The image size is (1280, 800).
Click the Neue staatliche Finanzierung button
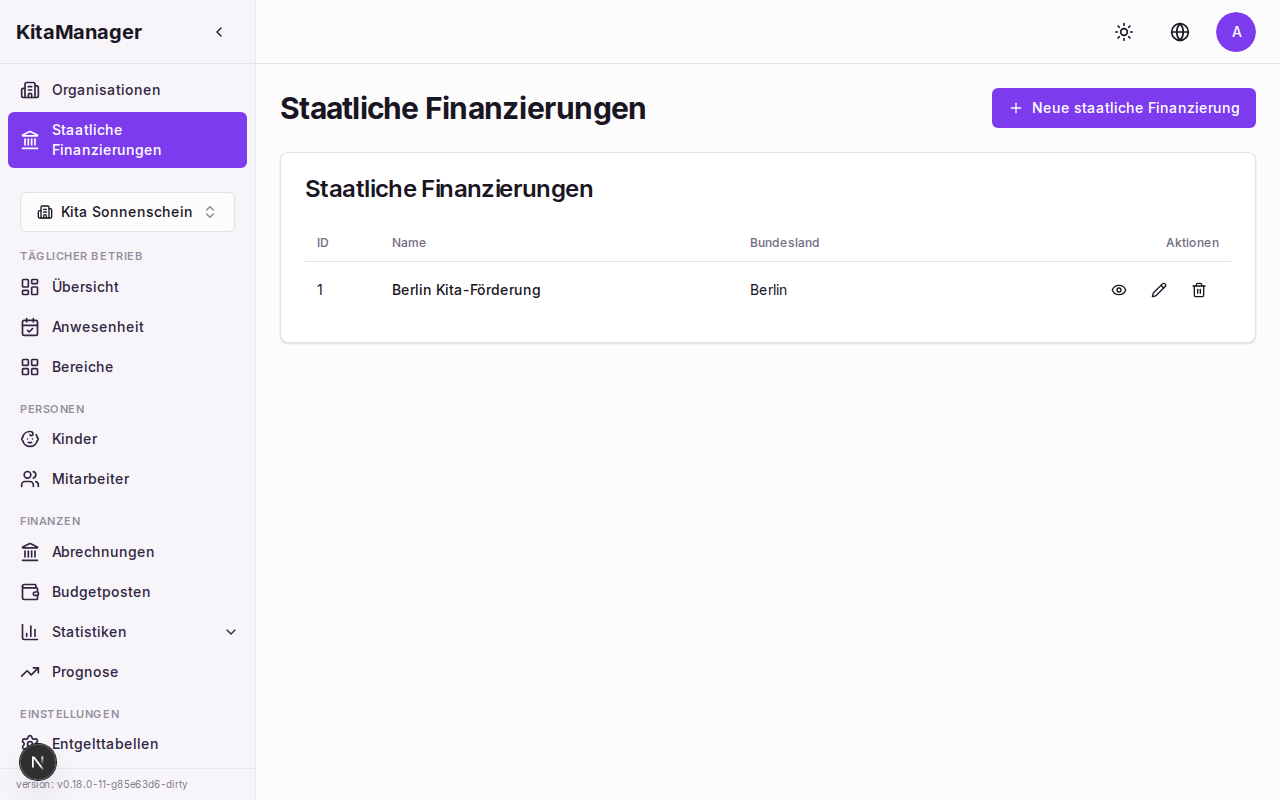click(1123, 108)
